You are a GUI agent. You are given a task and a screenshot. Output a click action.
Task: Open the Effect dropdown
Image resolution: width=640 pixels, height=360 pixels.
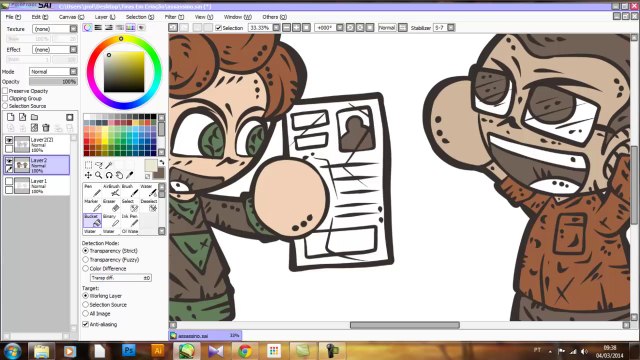coord(73,49)
